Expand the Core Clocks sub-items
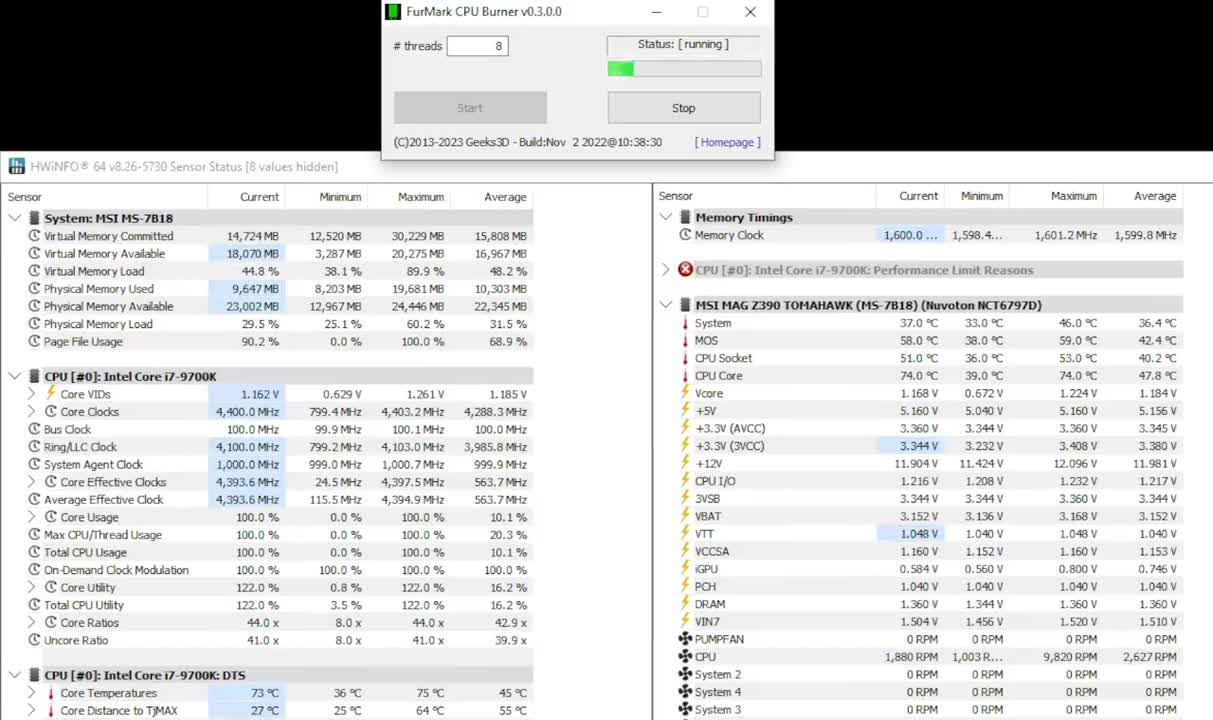Image resolution: width=1213 pixels, height=720 pixels. 32,412
